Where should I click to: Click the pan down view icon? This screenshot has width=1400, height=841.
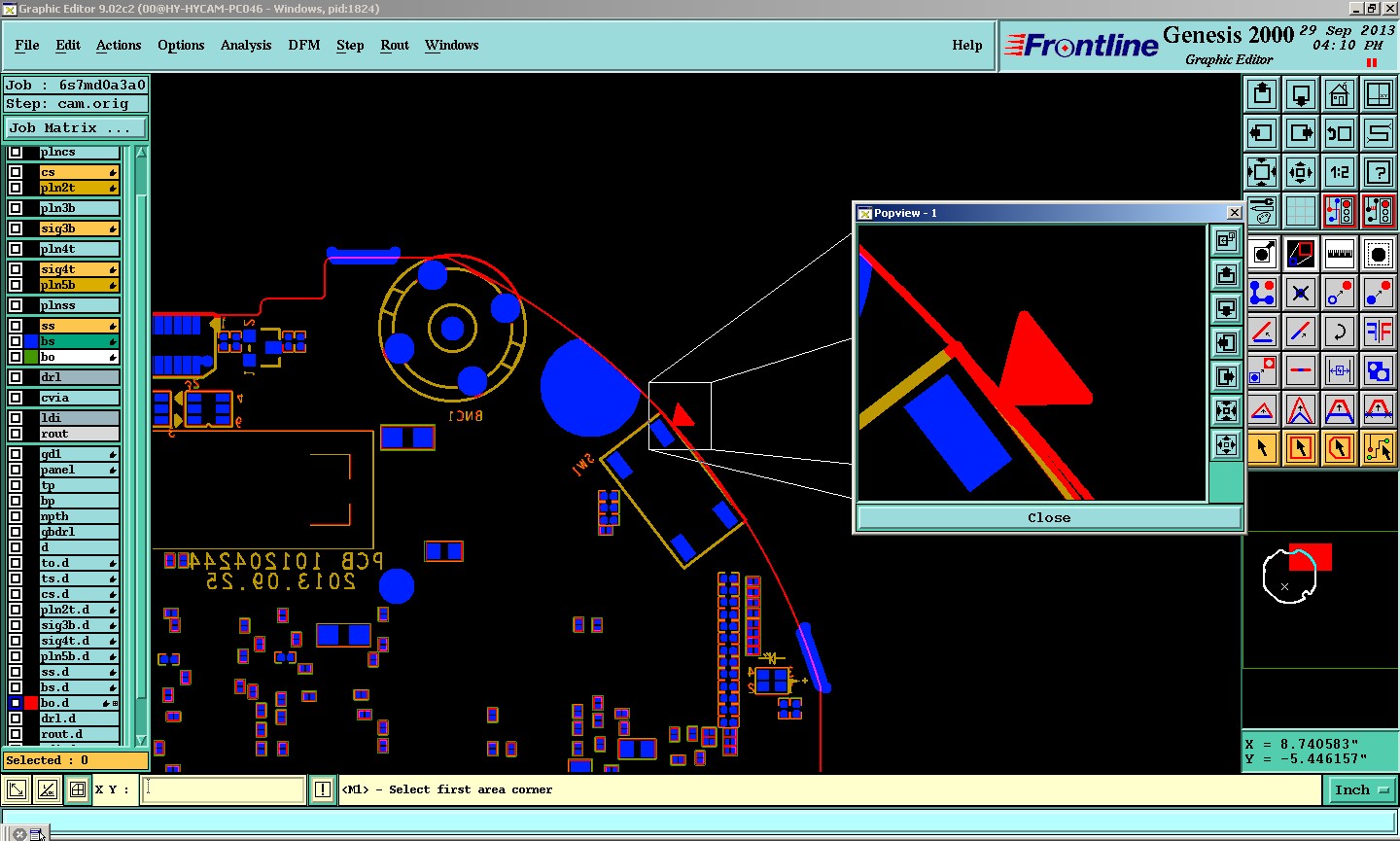coord(1301,94)
